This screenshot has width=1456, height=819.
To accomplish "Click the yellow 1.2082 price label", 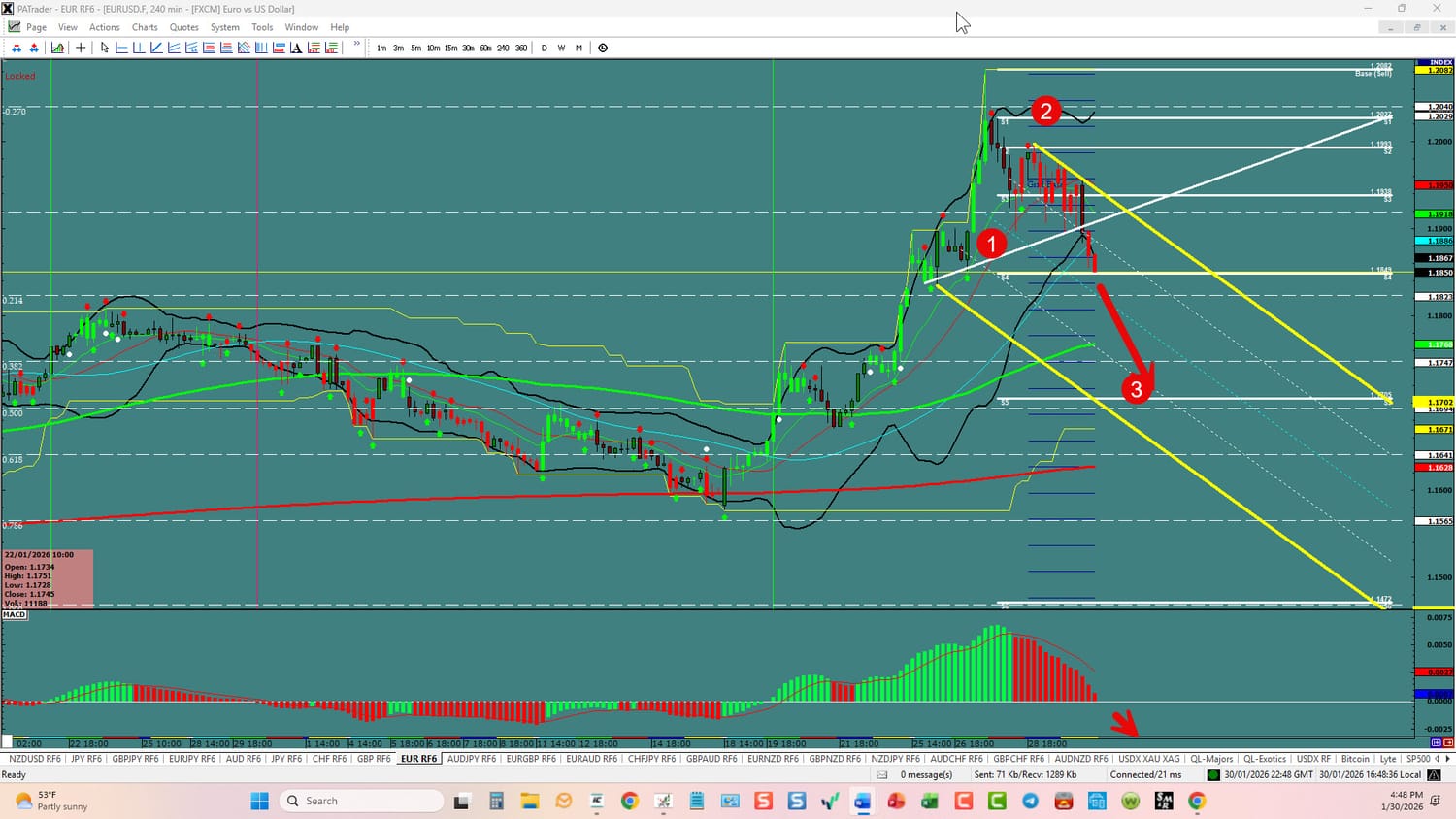I will tap(1434, 70).
